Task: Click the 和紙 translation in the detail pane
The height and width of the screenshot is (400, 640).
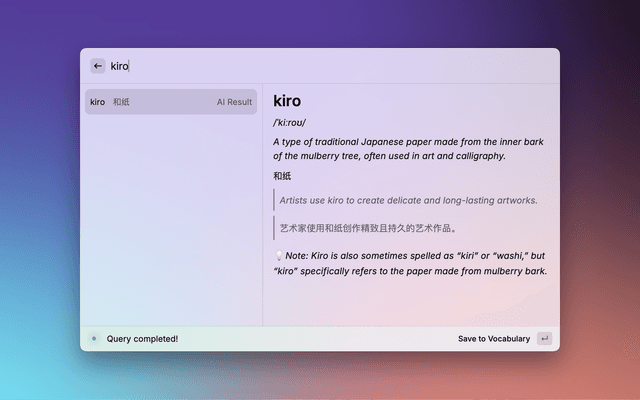Action: [x=282, y=176]
